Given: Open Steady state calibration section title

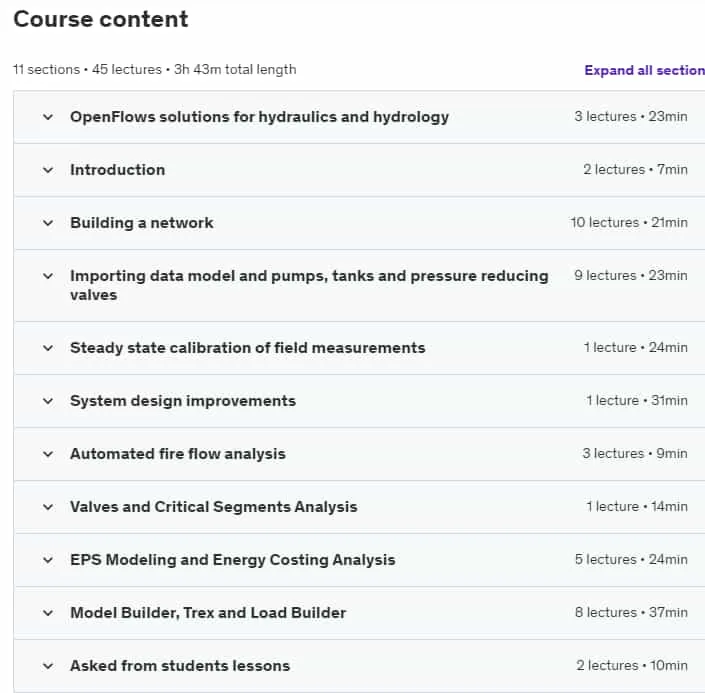Looking at the screenshot, I should (x=248, y=348).
